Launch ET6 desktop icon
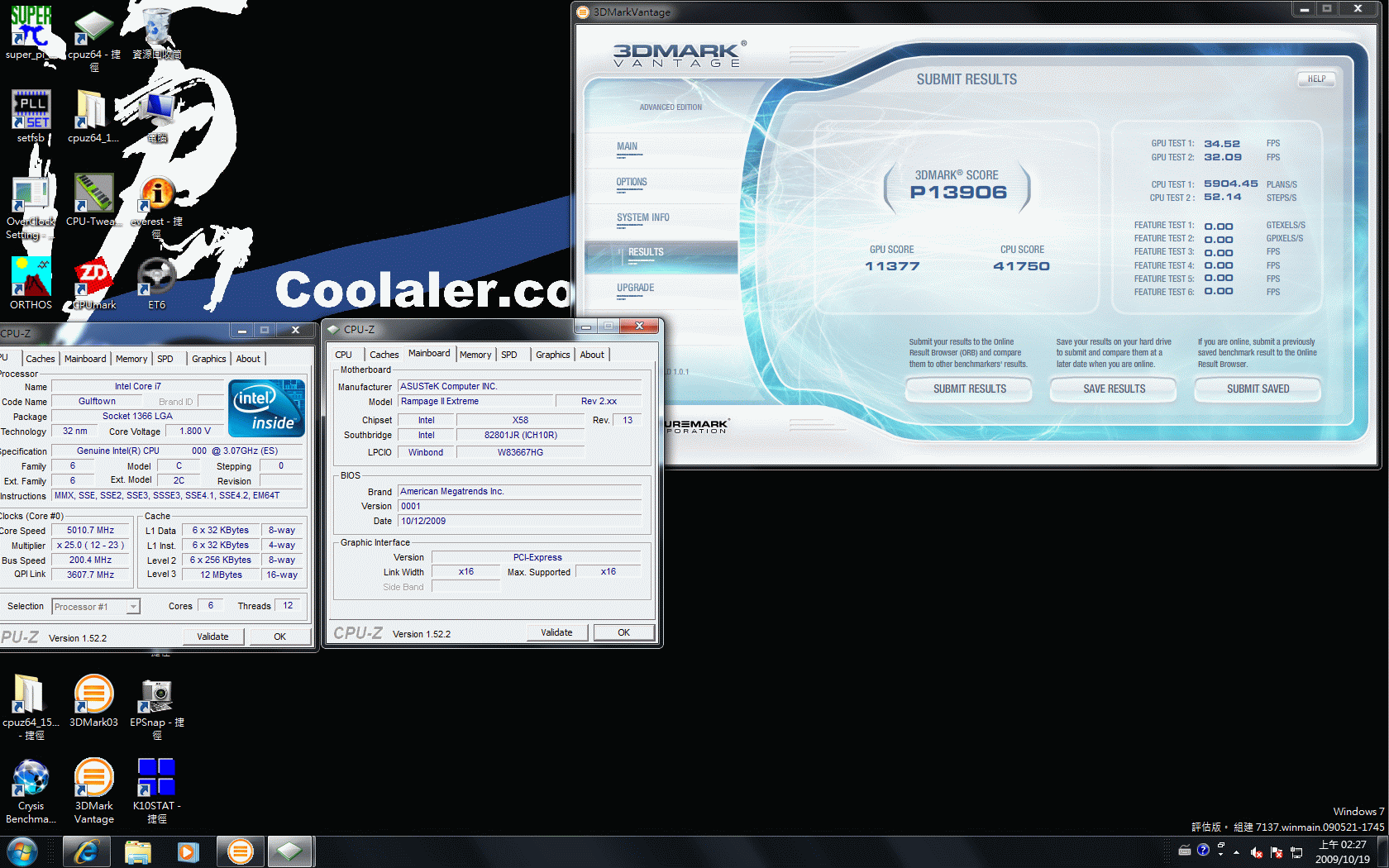 click(x=156, y=283)
